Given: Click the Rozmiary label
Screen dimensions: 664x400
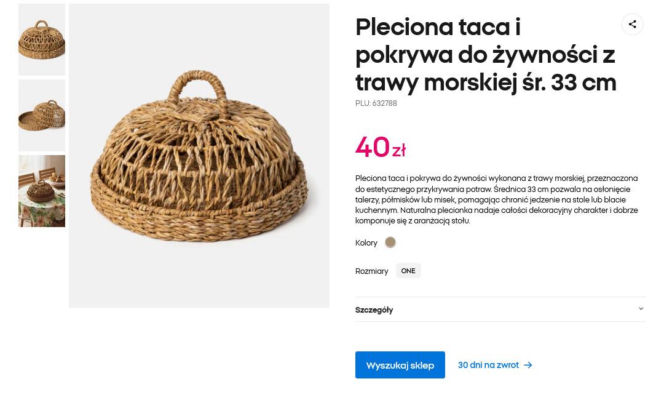Looking at the screenshot, I should [x=371, y=270].
